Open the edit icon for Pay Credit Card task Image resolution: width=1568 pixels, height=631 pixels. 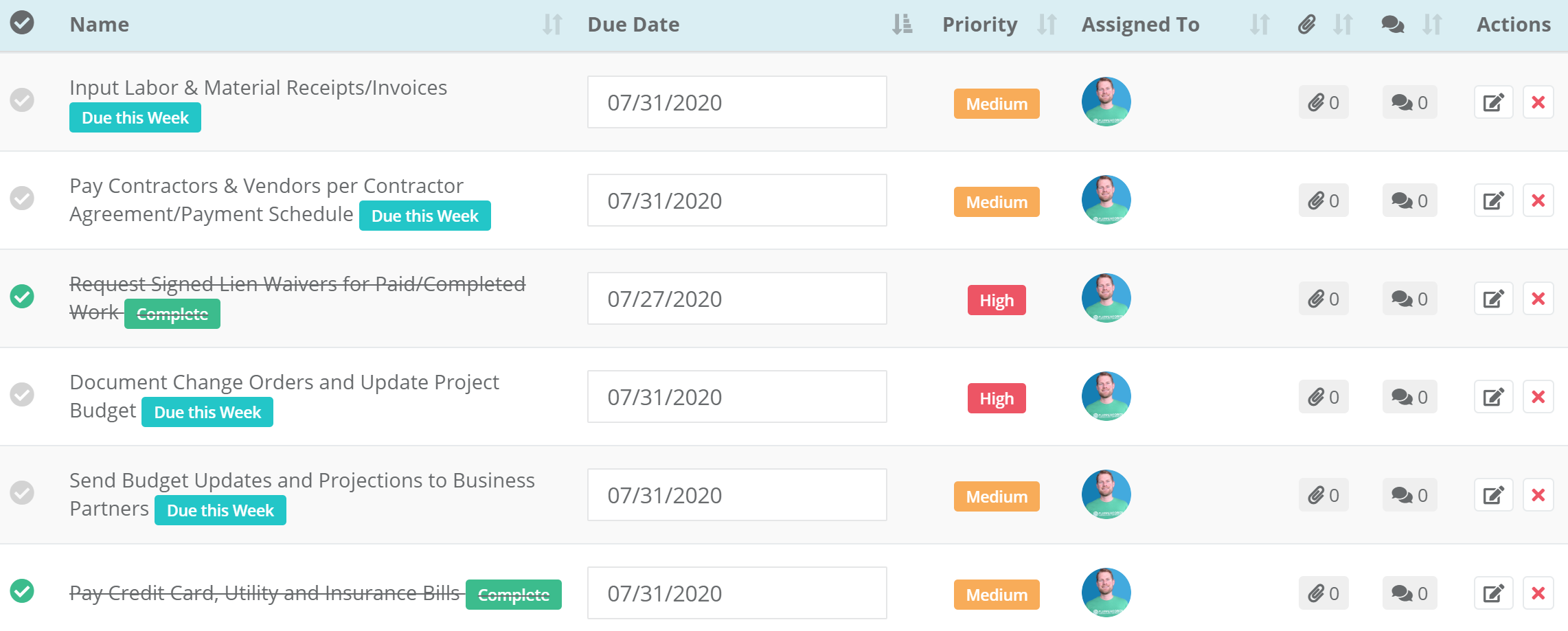pyautogui.click(x=1493, y=593)
